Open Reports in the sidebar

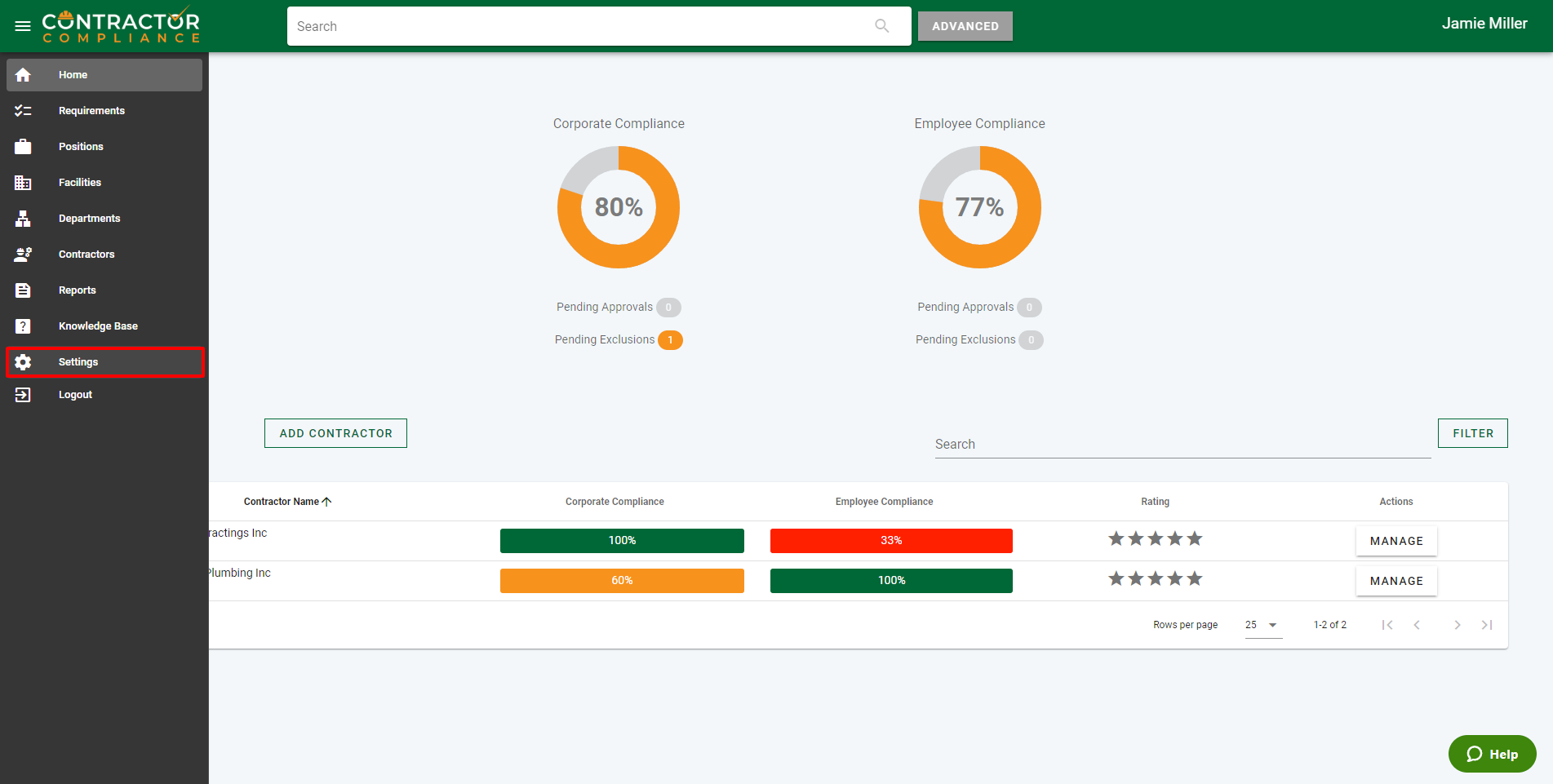pyautogui.click(x=77, y=290)
